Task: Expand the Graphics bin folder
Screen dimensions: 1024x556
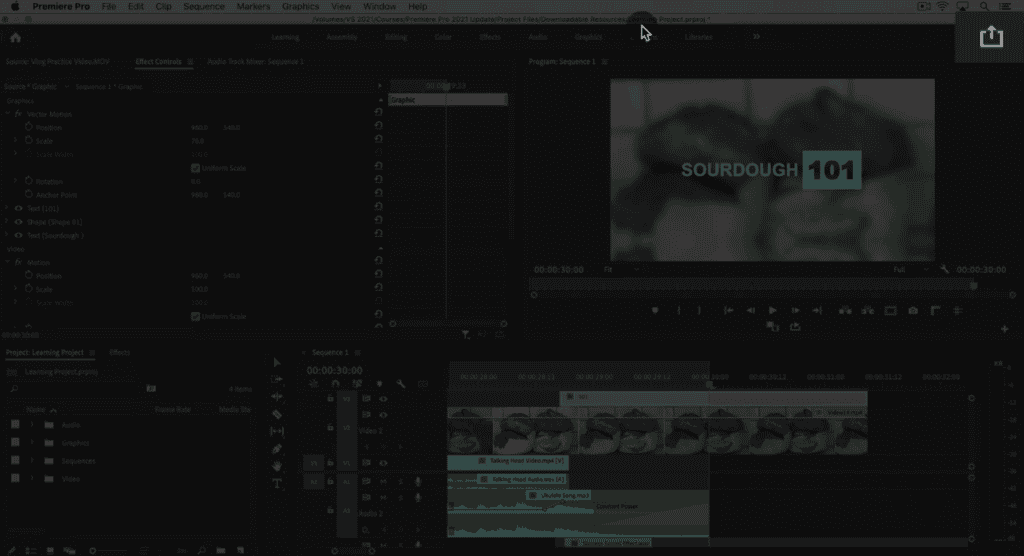Action: click(x=32, y=442)
